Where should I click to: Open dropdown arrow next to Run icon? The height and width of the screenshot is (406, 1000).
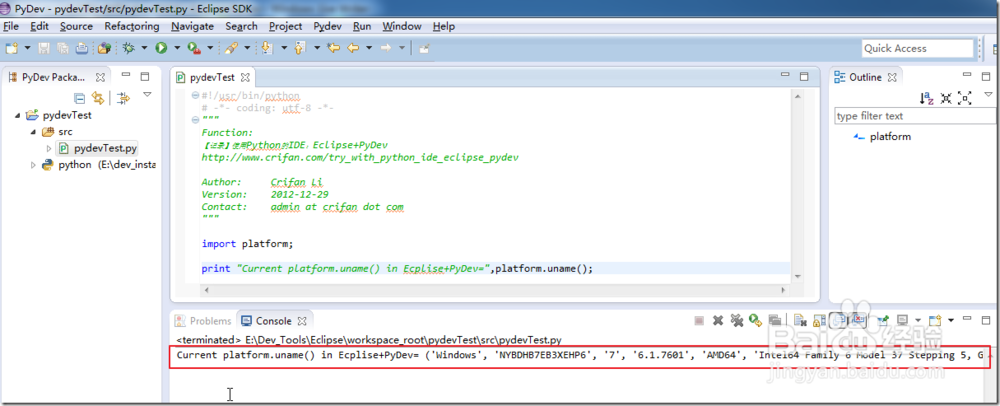point(177,48)
